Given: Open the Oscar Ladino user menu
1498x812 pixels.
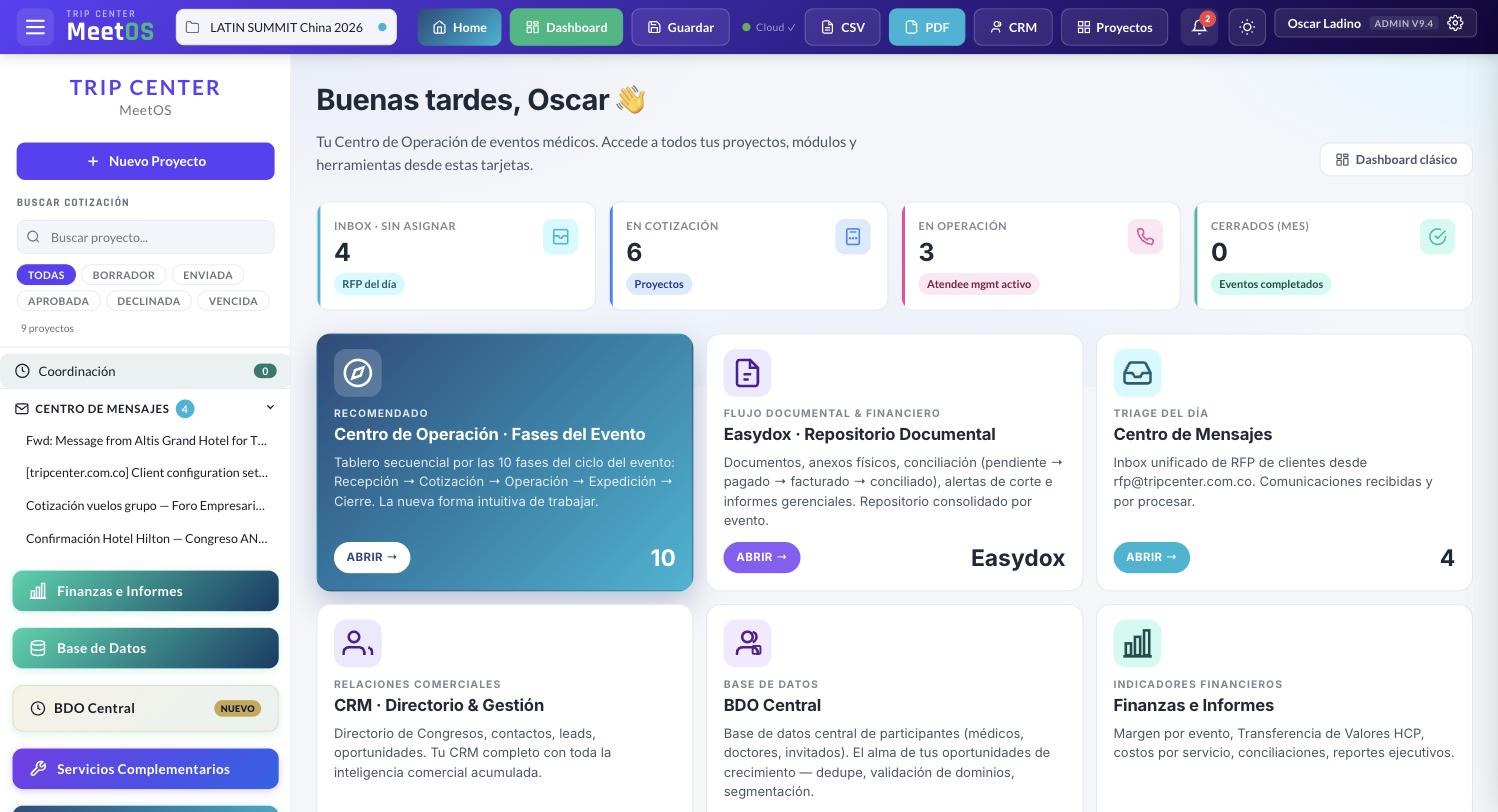Looking at the screenshot, I should (1376, 24).
